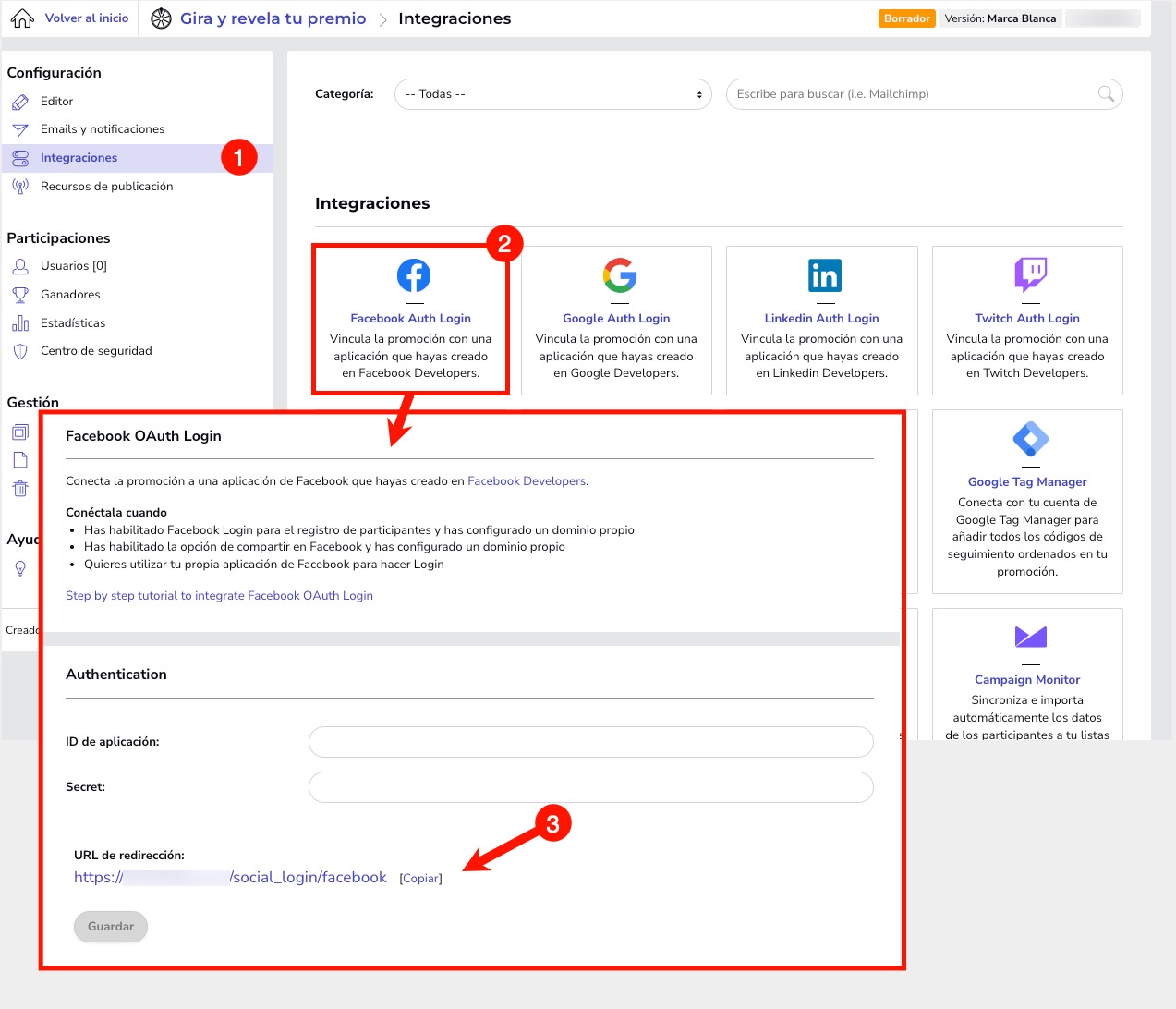1176x1009 pixels.
Task: Click the Twitch logo icon
Action: pos(1031,275)
